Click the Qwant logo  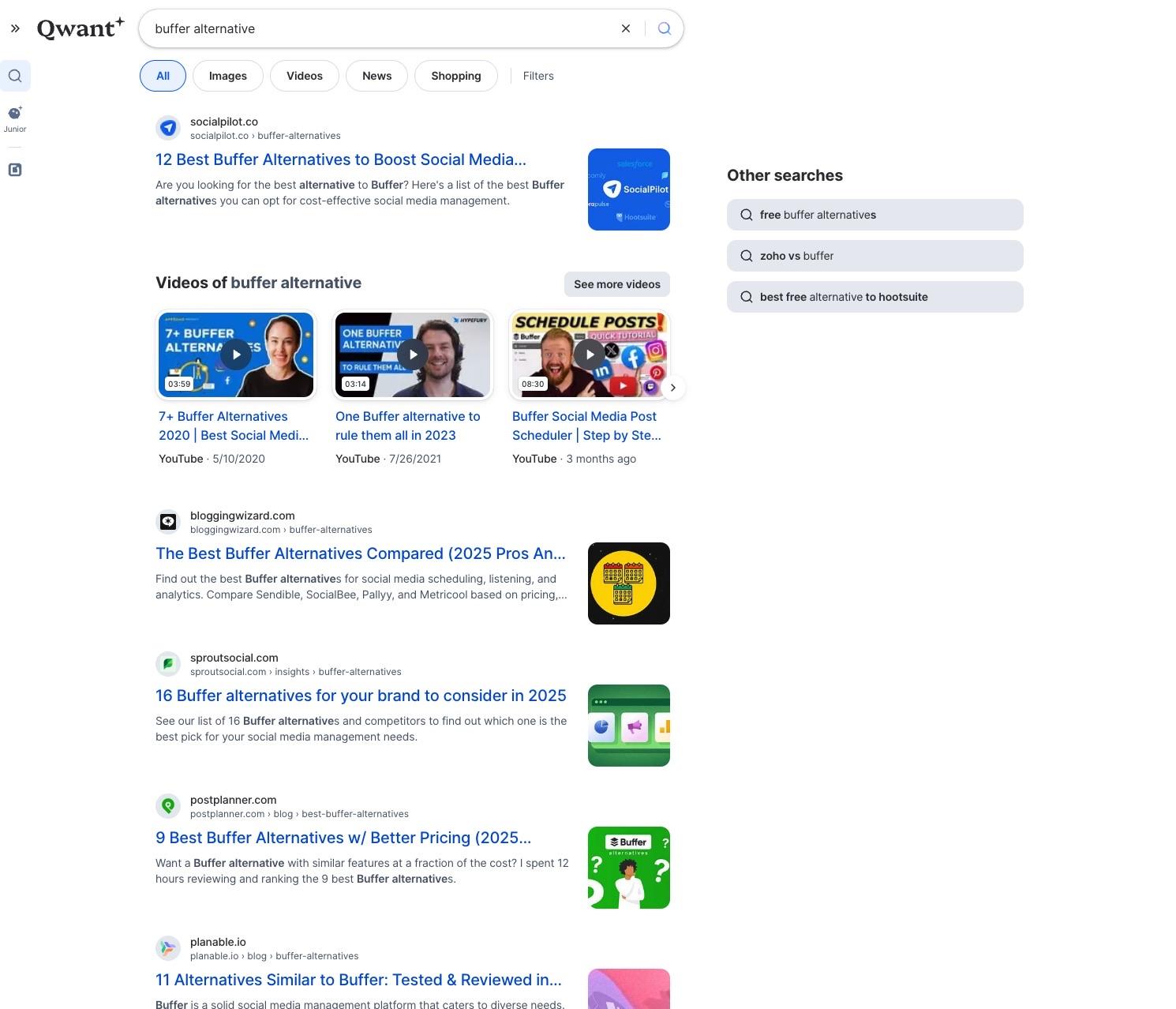click(x=81, y=28)
